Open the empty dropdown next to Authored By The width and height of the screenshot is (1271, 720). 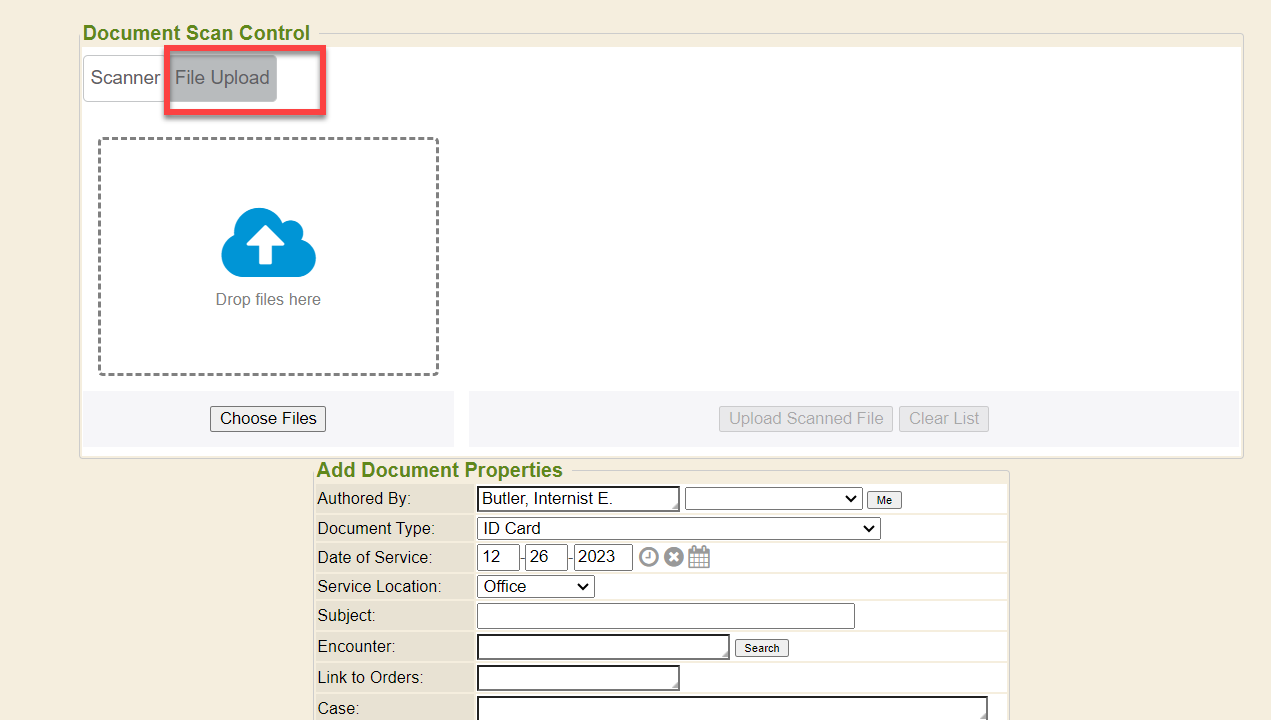[772, 498]
